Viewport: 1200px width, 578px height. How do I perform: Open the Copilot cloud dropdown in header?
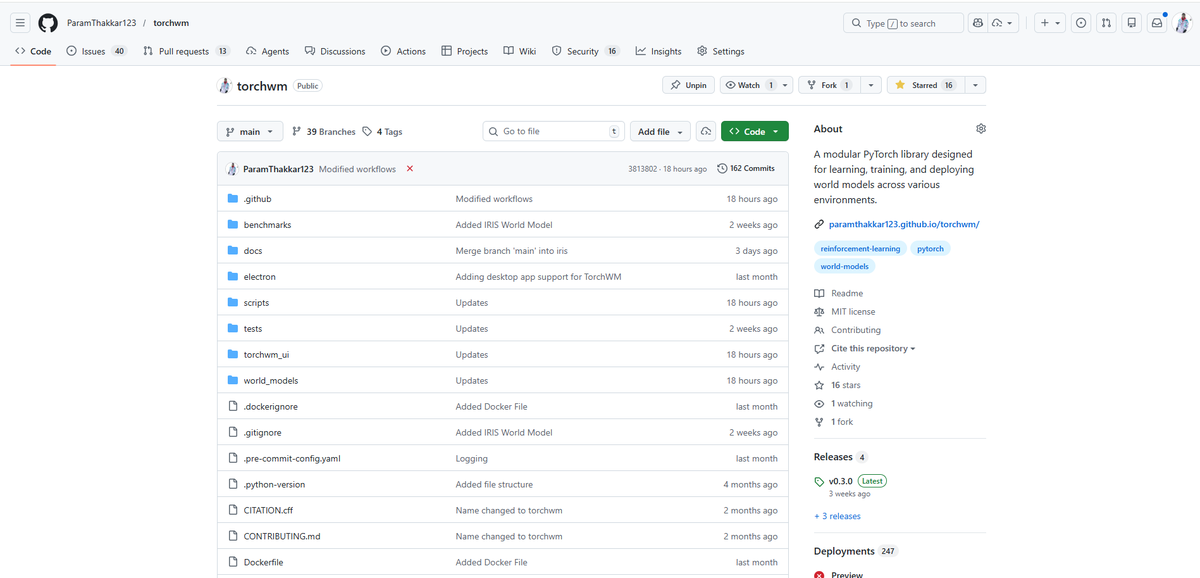(1003, 23)
